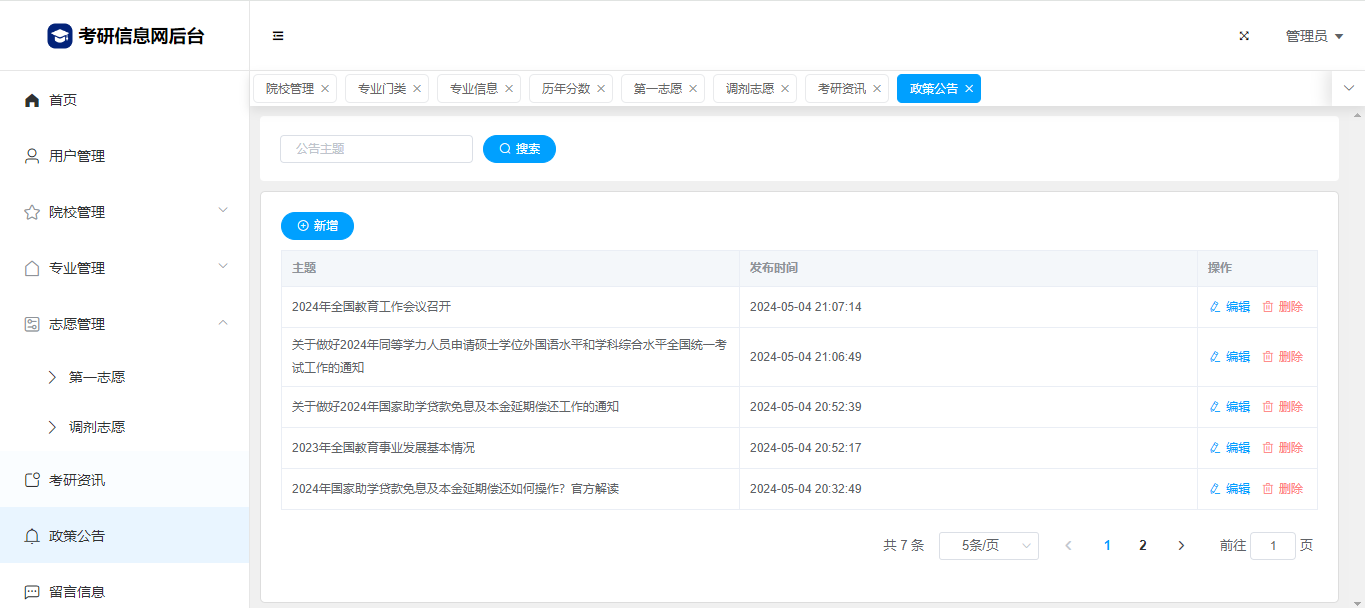Select 调剂志愿 in the sidebar
The width and height of the screenshot is (1365, 608).
click(97, 427)
